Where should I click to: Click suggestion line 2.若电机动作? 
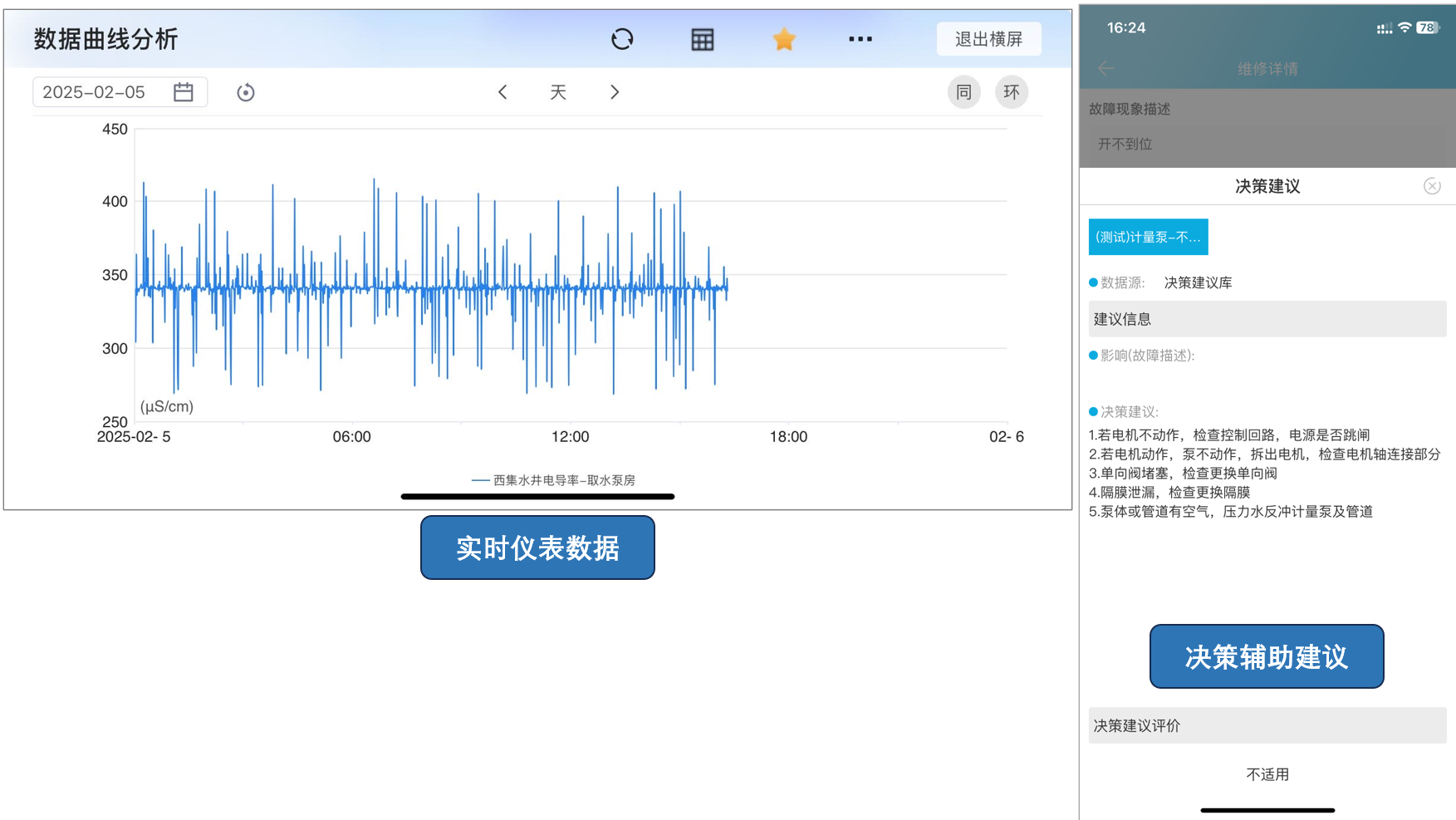click(x=1265, y=454)
